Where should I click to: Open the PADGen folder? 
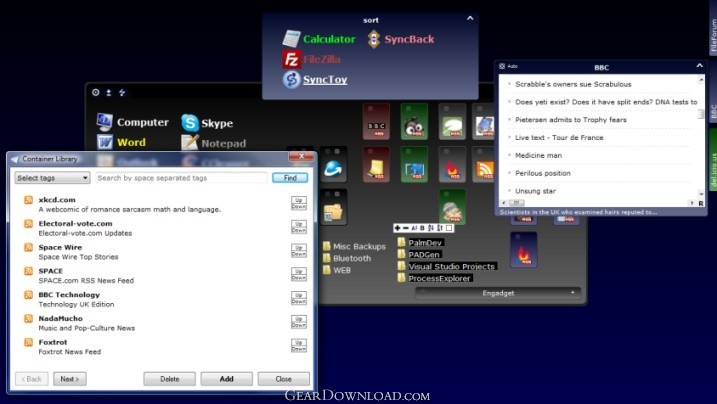point(419,255)
